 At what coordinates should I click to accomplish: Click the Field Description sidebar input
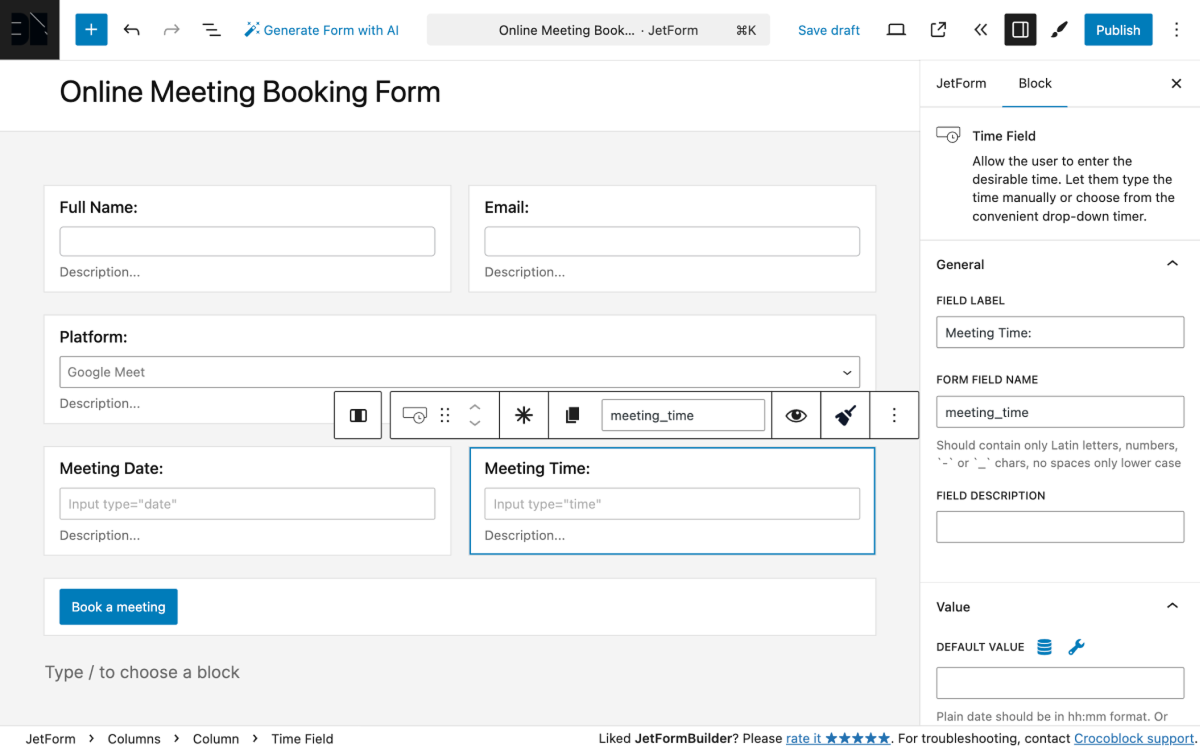[1060, 527]
